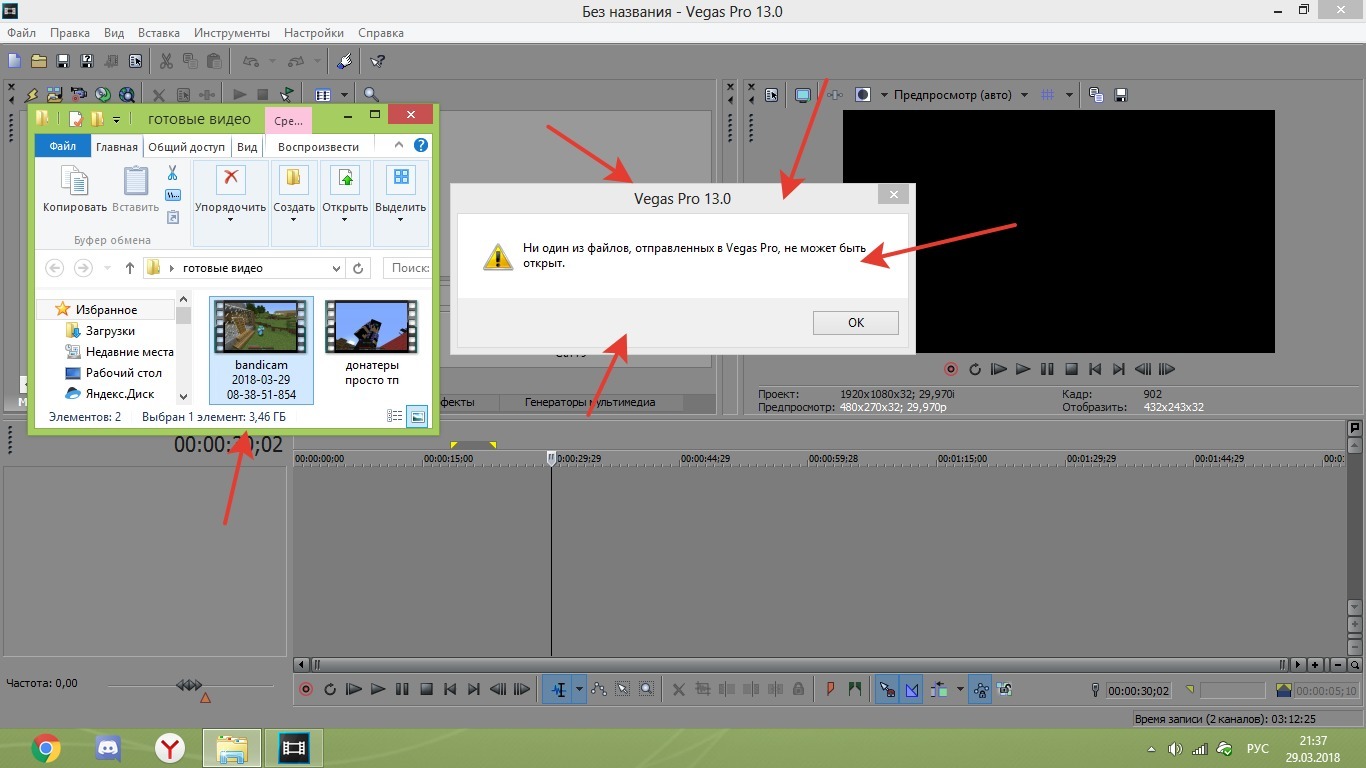Screen dimensions: 1366x768
Task: Toggle Enable Snapping on the timeline toolbar
Action: pyautogui.click(x=887, y=689)
